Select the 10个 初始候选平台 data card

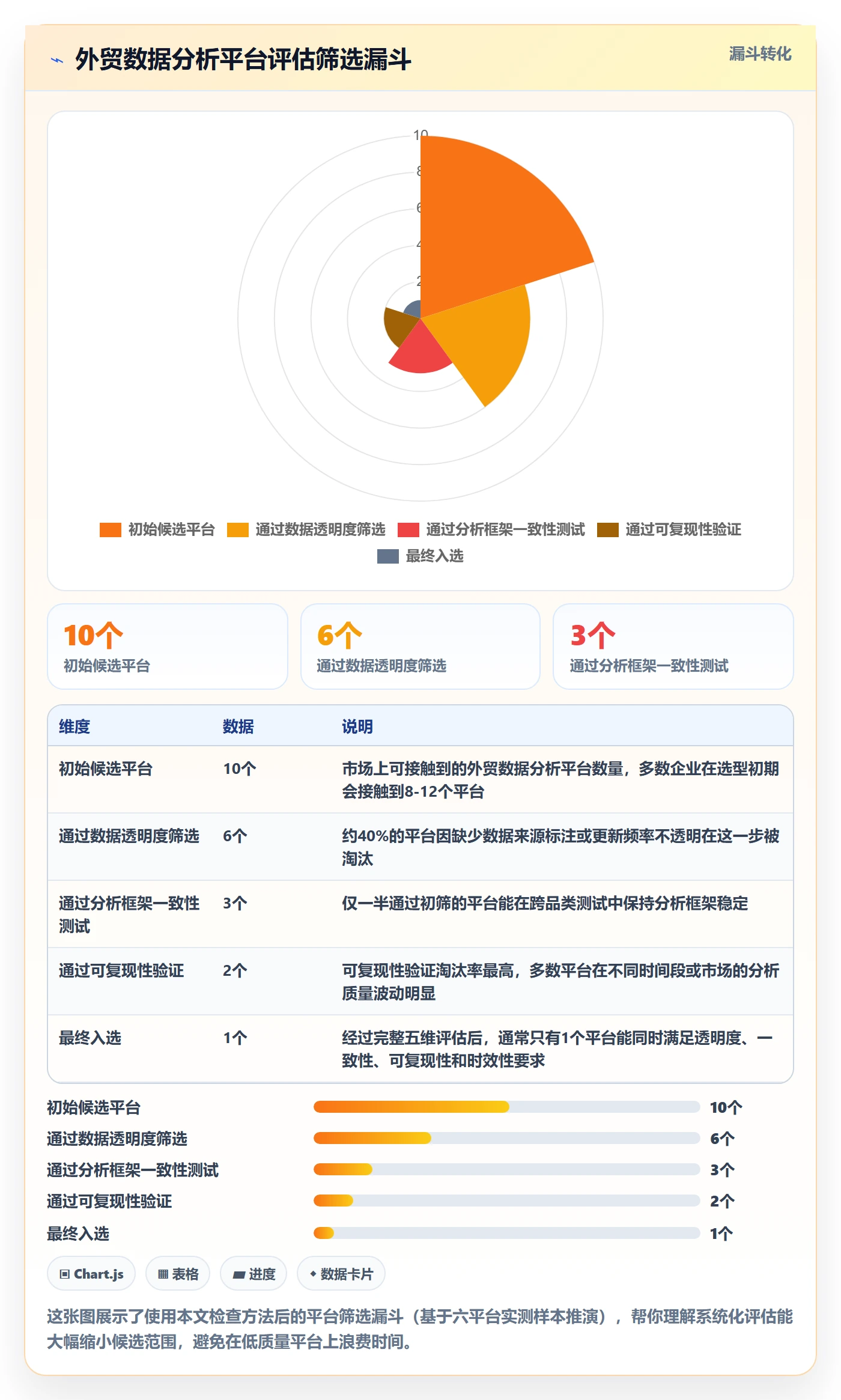[x=168, y=647]
